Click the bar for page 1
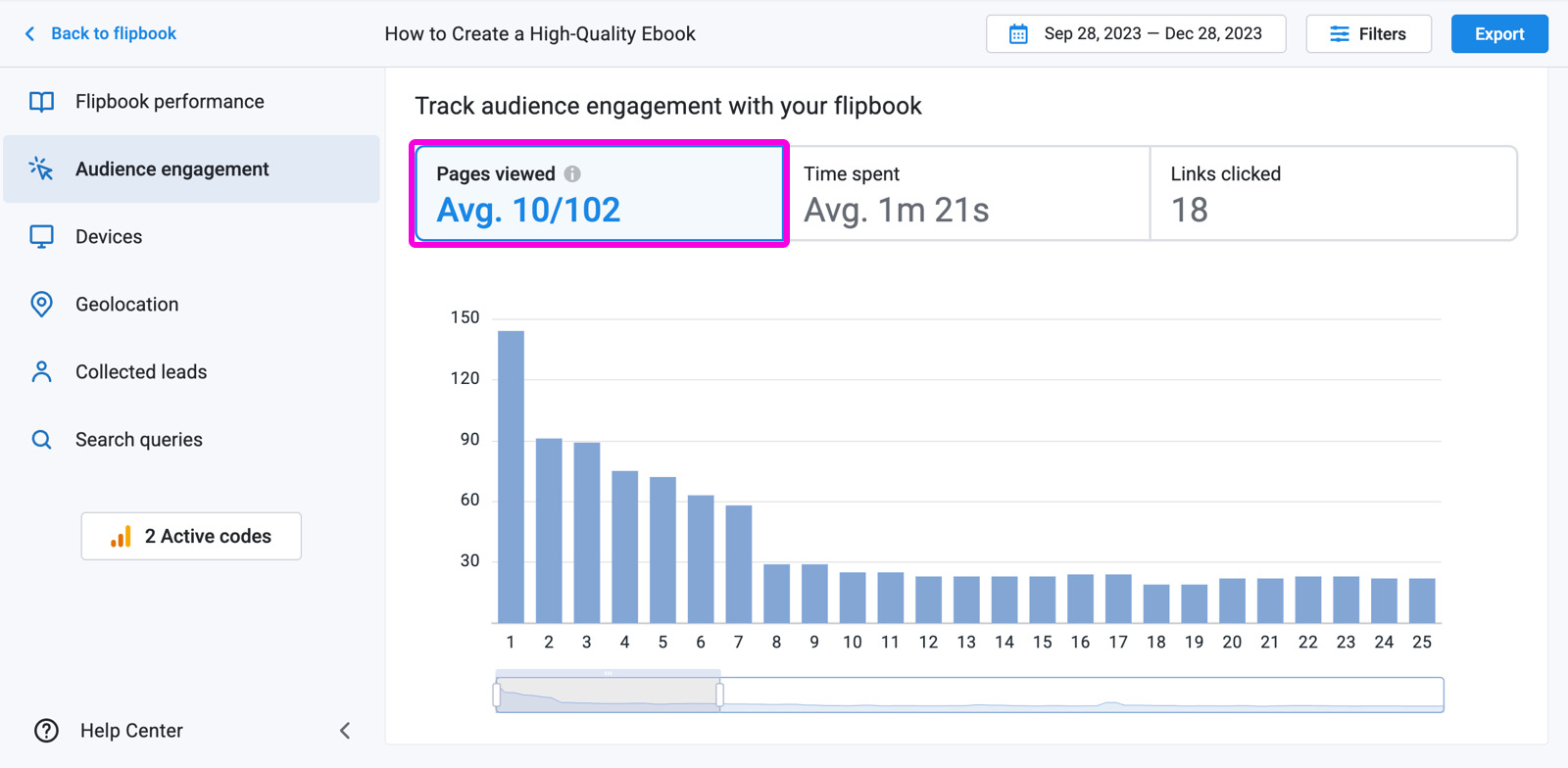Screen dimensions: 1568x768 (x=511, y=477)
